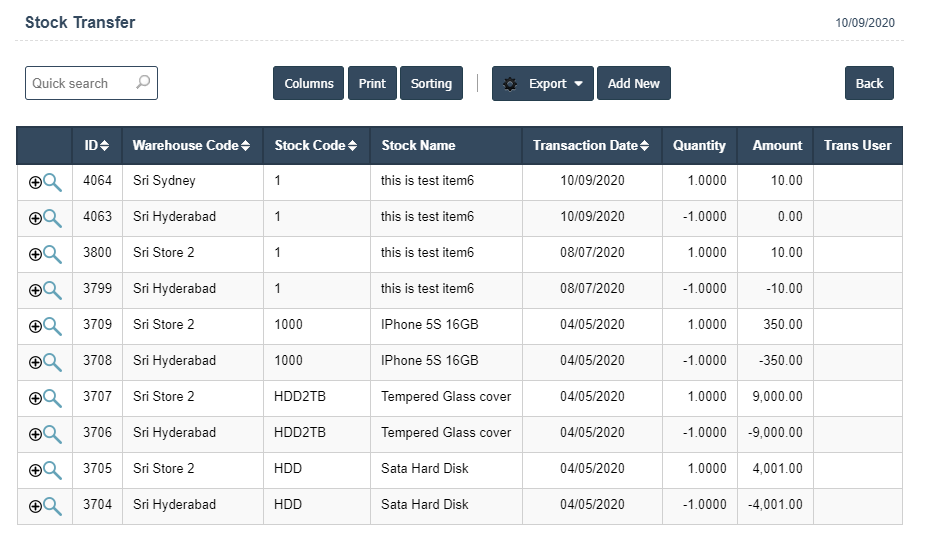Click the magnifier icon for ID 3707
The width and height of the screenshot is (930, 537).
click(x=52, y=398)
